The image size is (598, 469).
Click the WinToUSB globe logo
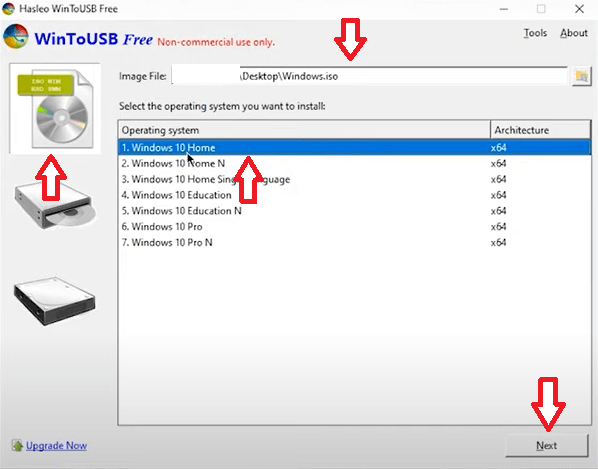coord(15,37)
